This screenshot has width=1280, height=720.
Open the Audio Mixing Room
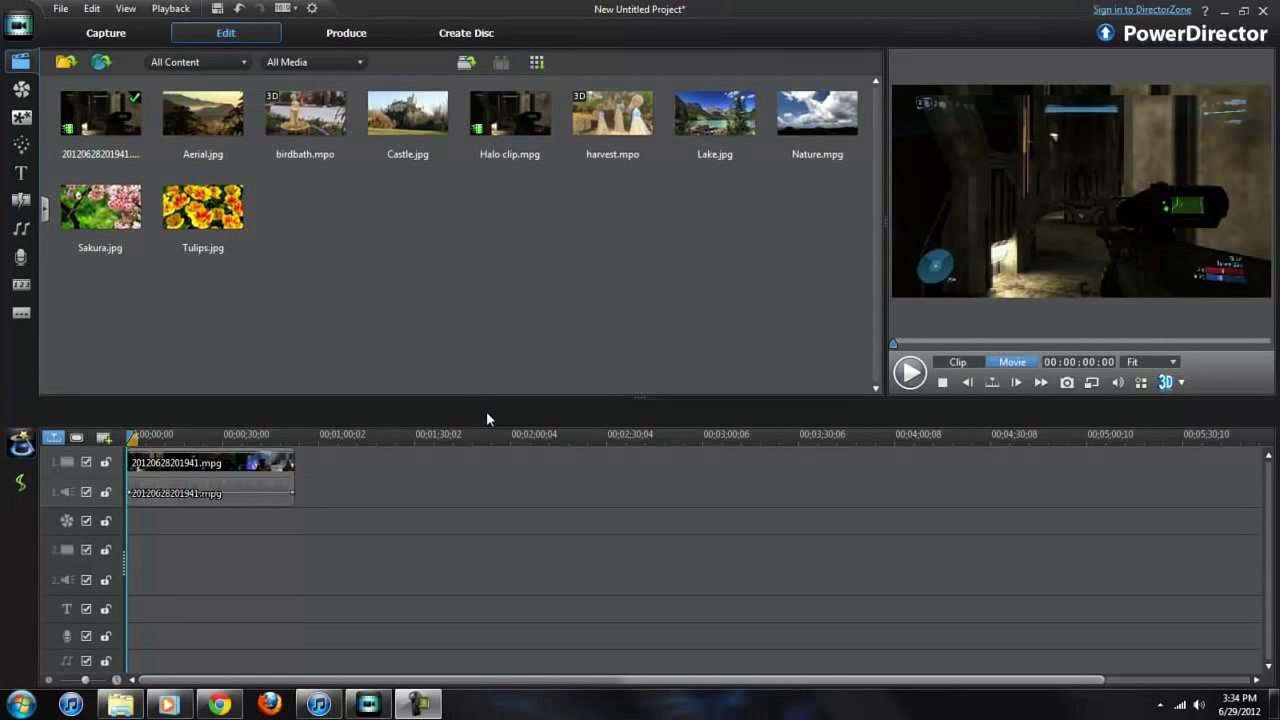20,229
